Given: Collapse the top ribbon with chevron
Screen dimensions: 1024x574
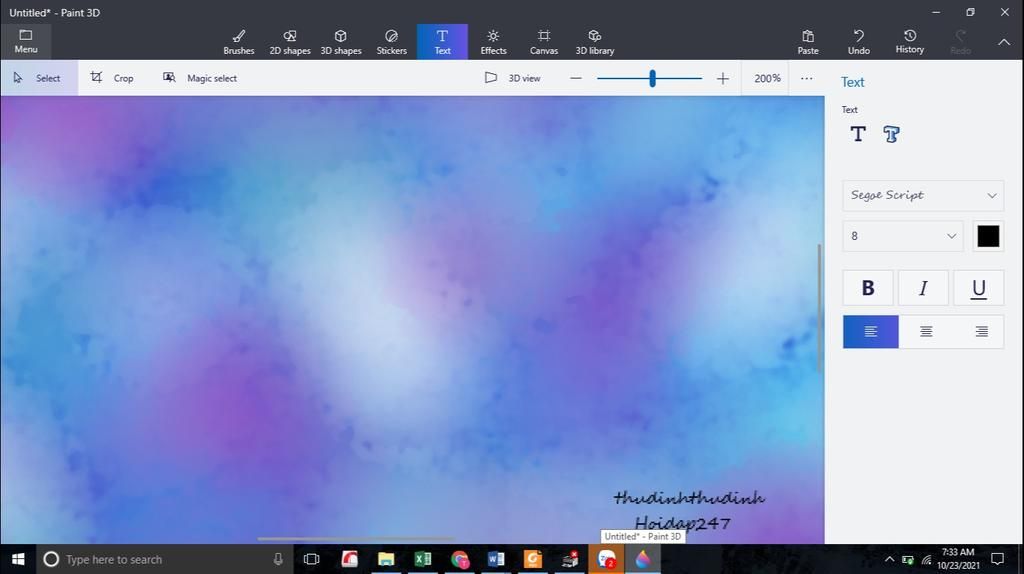Looking at the screenshot, I should pos(1004,42).
